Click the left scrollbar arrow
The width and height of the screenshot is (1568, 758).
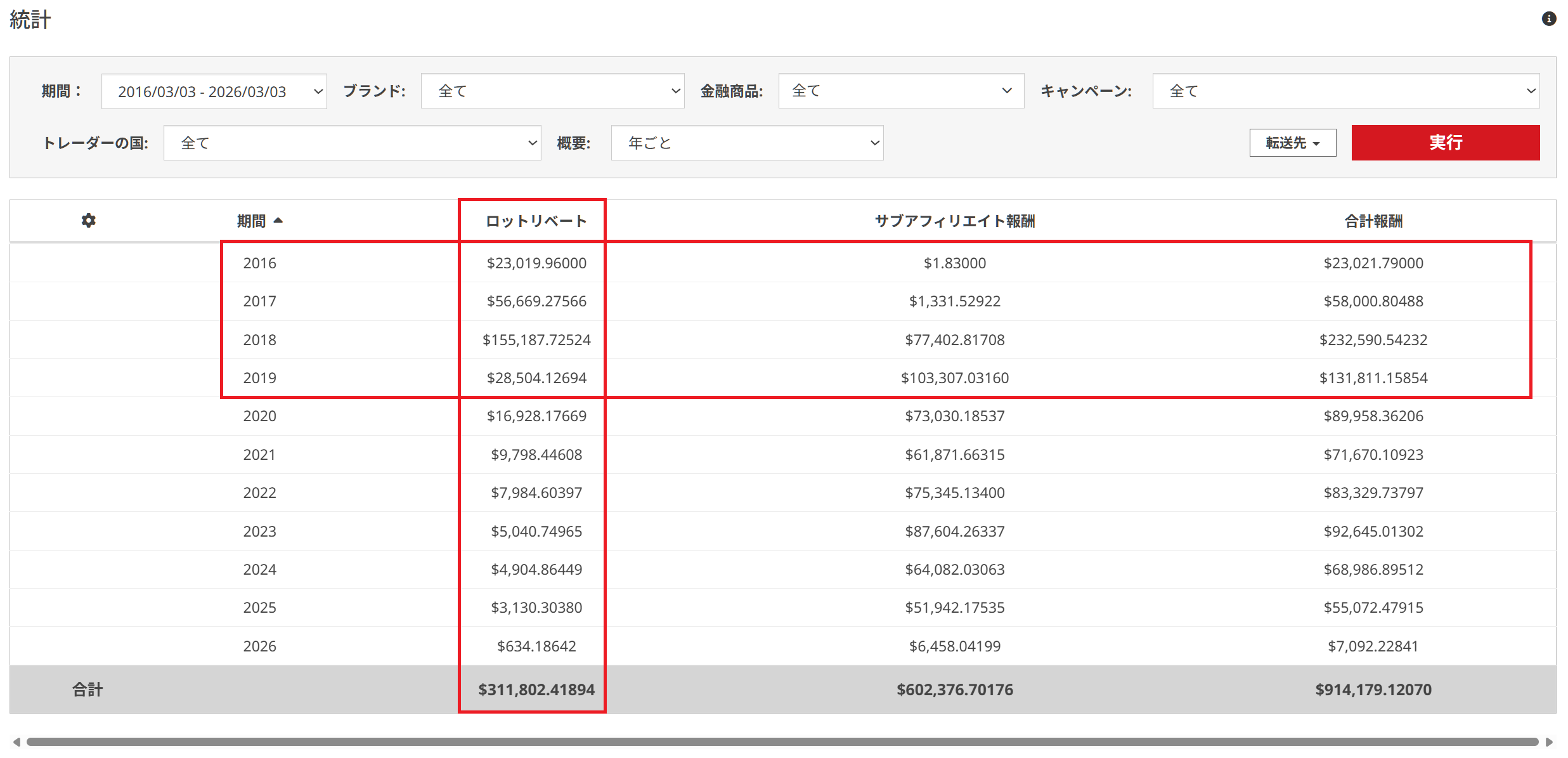(x=16, y=742)
